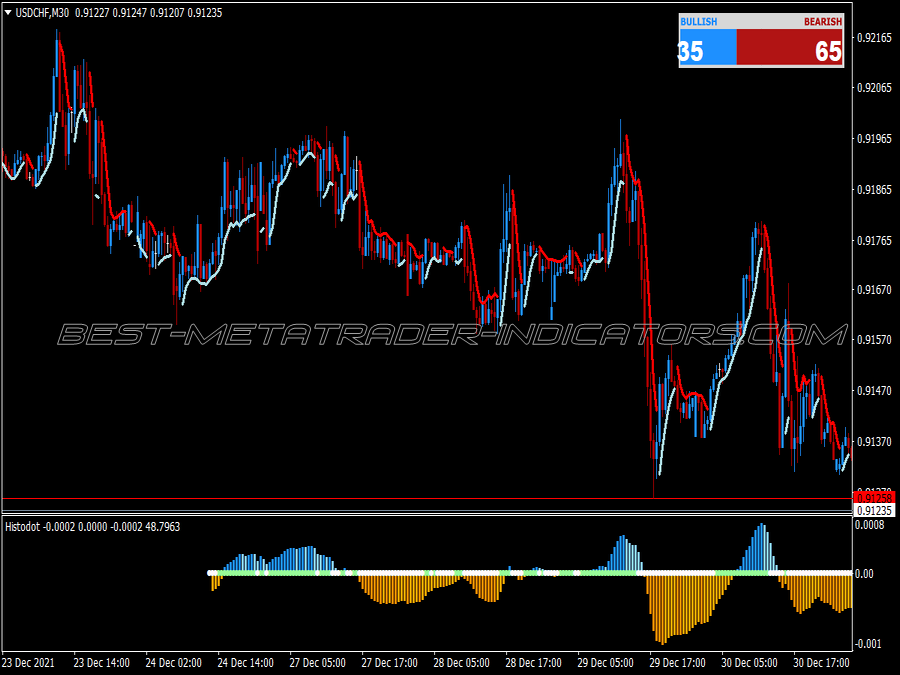Click time axis label 23 Dec 2021
Viewport: 900px width, 675px height.
pyautogui.click(x=29, y=663)
